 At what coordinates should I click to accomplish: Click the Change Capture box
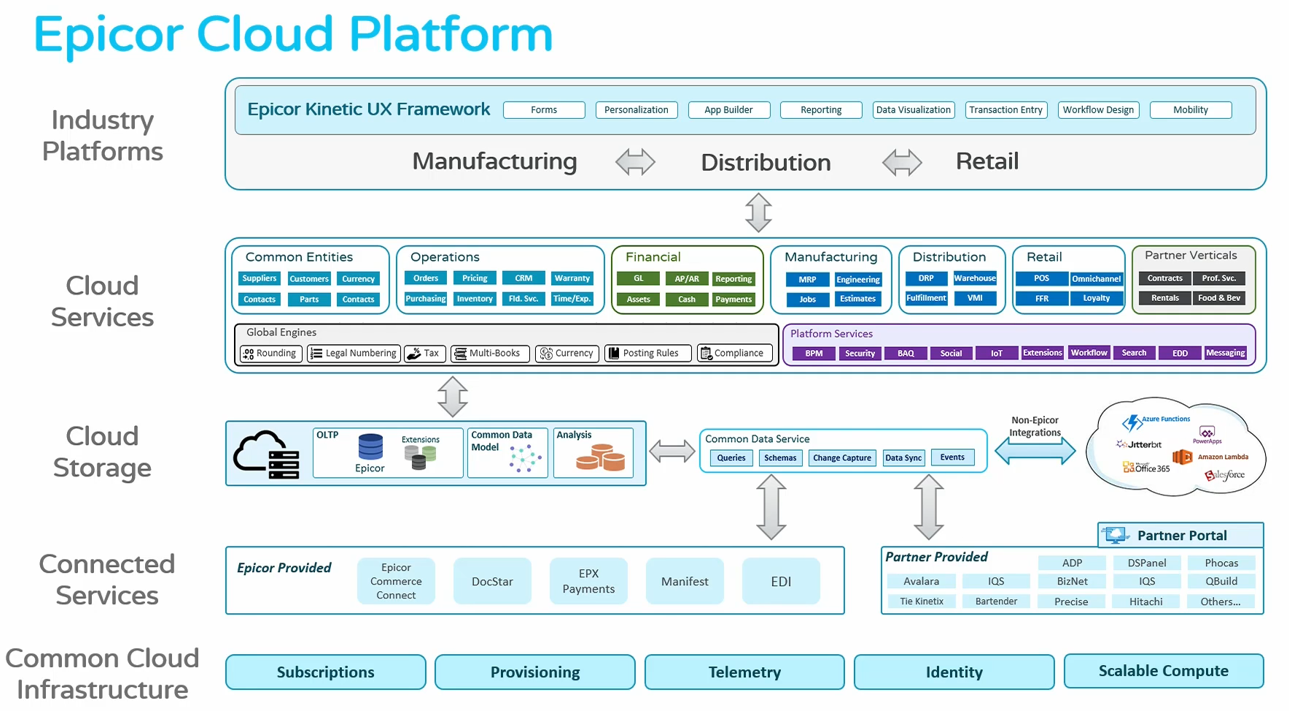(842, 458)
